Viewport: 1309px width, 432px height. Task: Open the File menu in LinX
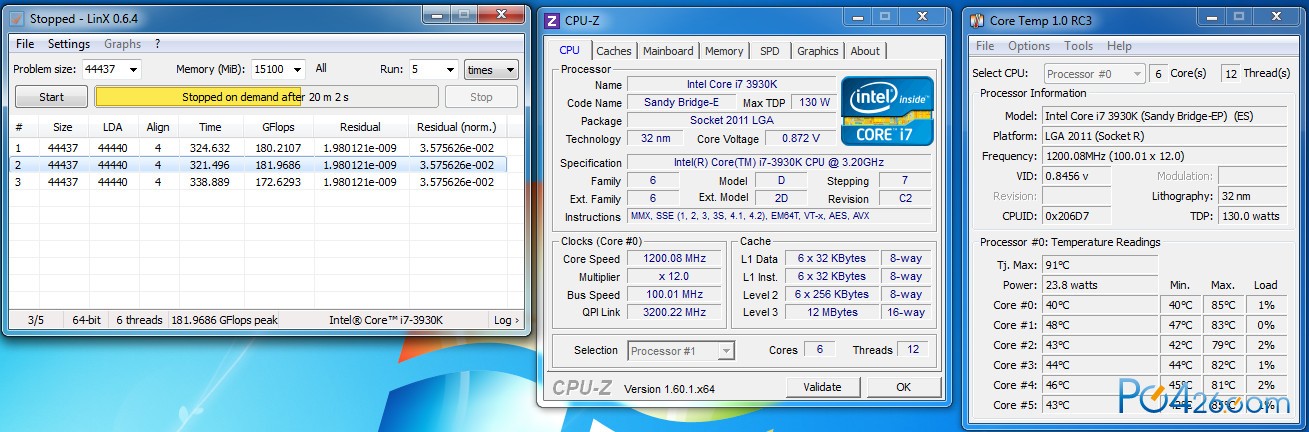25,44
